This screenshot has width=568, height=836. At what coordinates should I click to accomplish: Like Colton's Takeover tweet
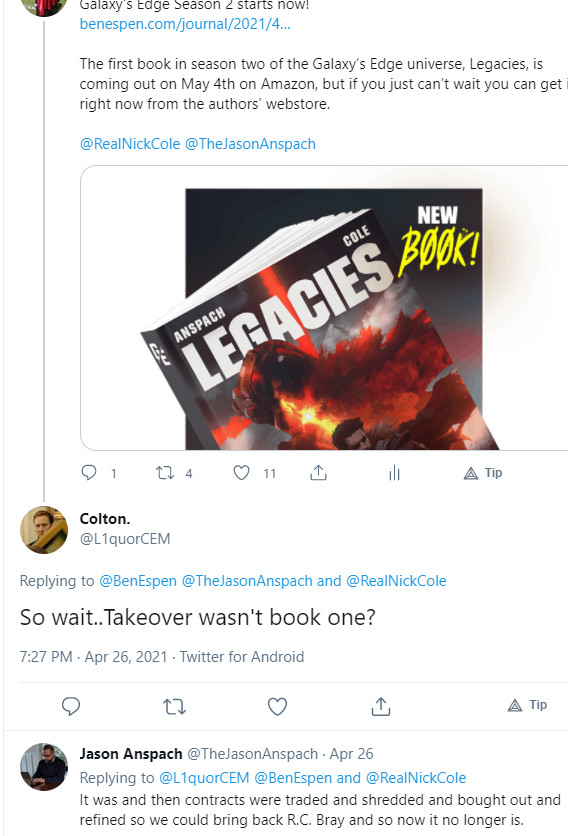coord(277,706)
